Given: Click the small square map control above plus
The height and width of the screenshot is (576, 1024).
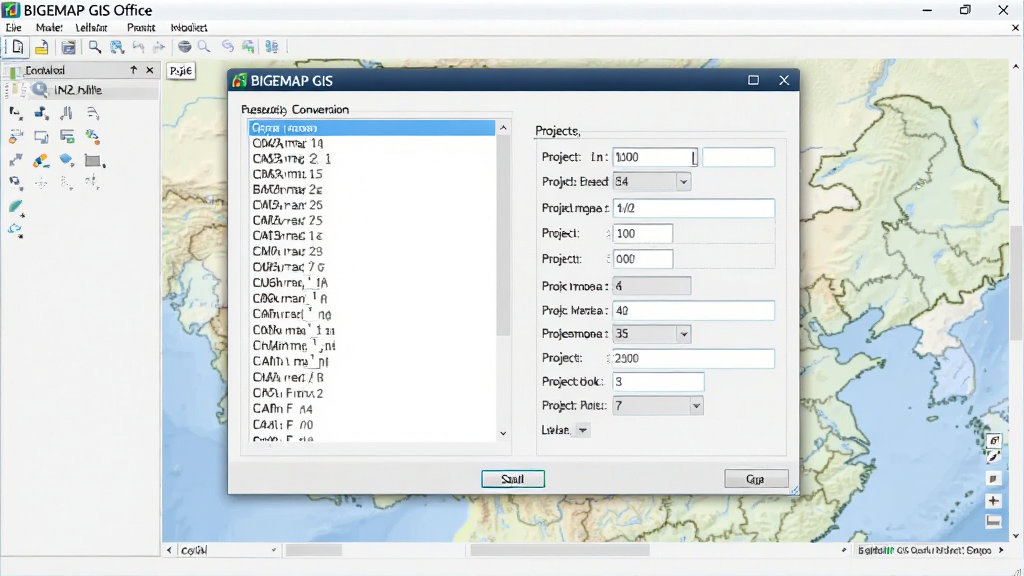Looking at the screenshot, I should pyautogui.click(x=993, y=479).
